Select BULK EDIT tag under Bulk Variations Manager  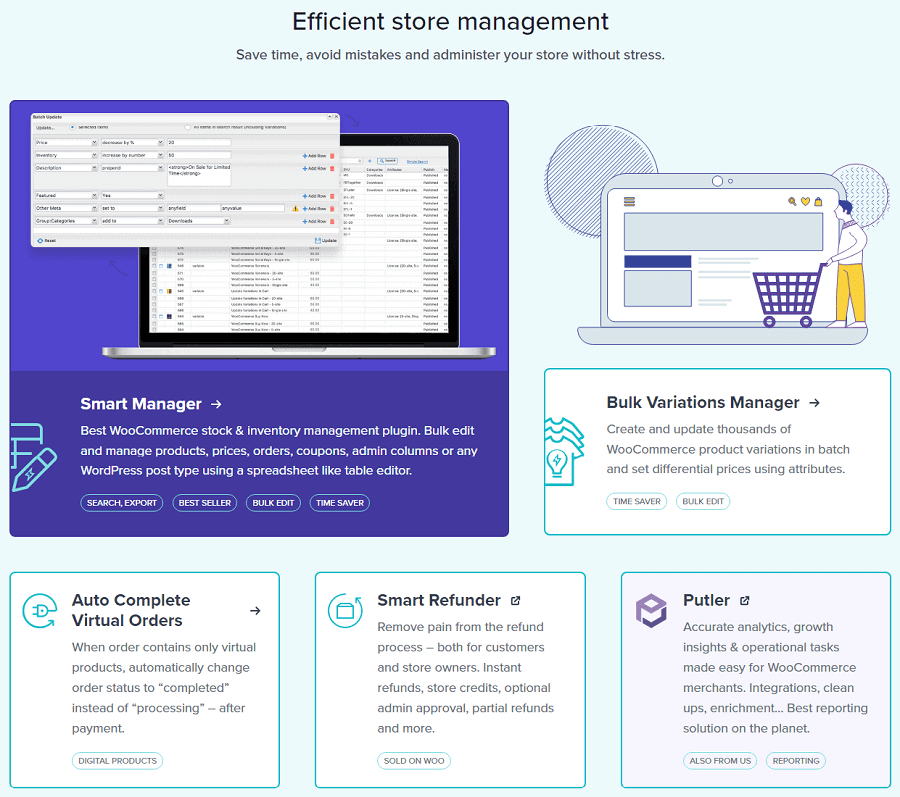(x=703, y=501)
